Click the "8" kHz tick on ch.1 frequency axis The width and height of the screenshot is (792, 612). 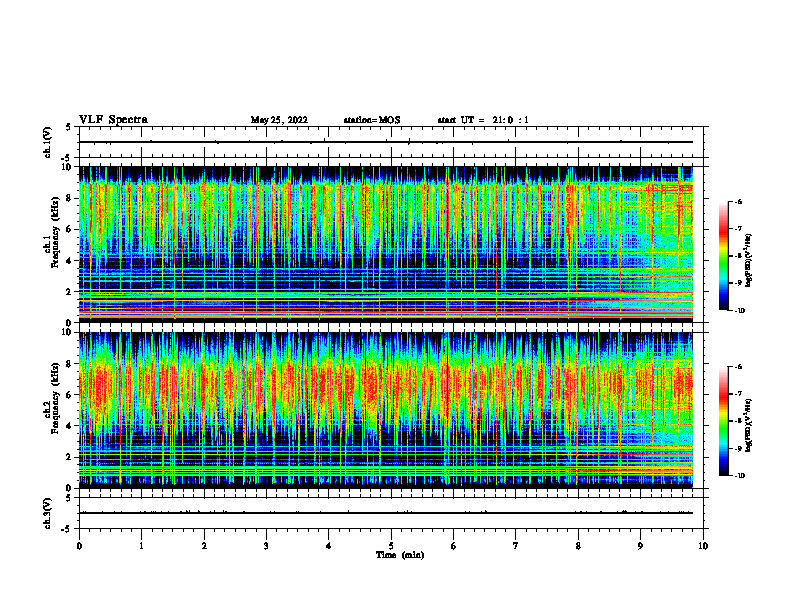(69, 198)
